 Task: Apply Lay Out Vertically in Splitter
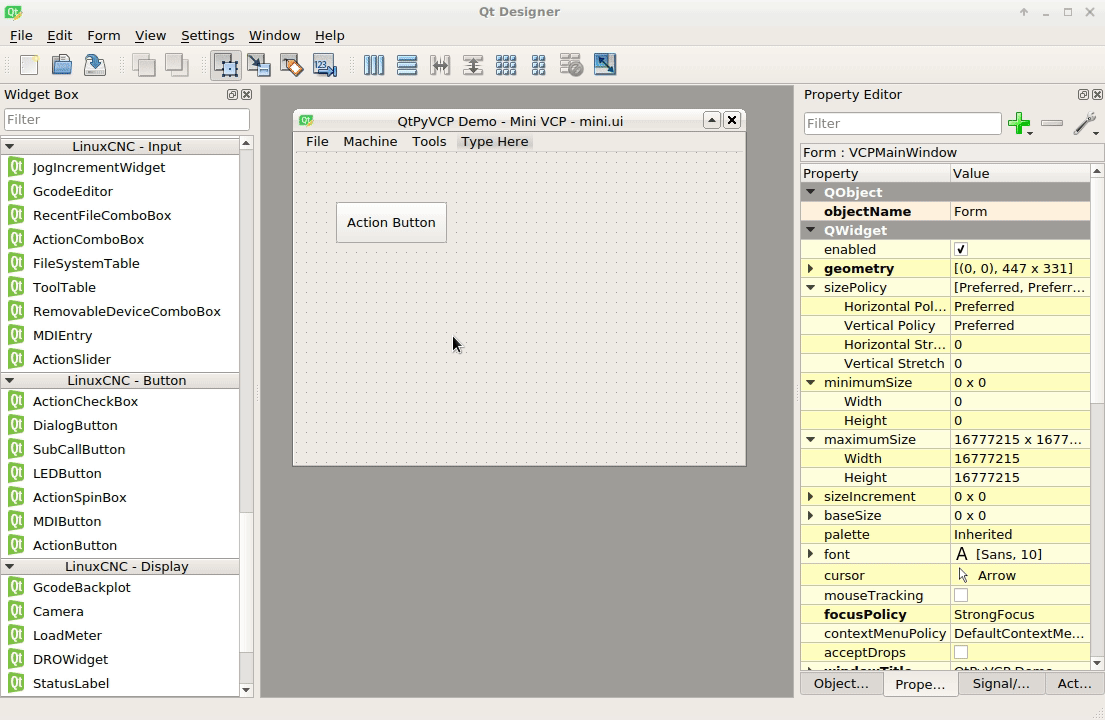pyautogui.click(x=473, y=66)
